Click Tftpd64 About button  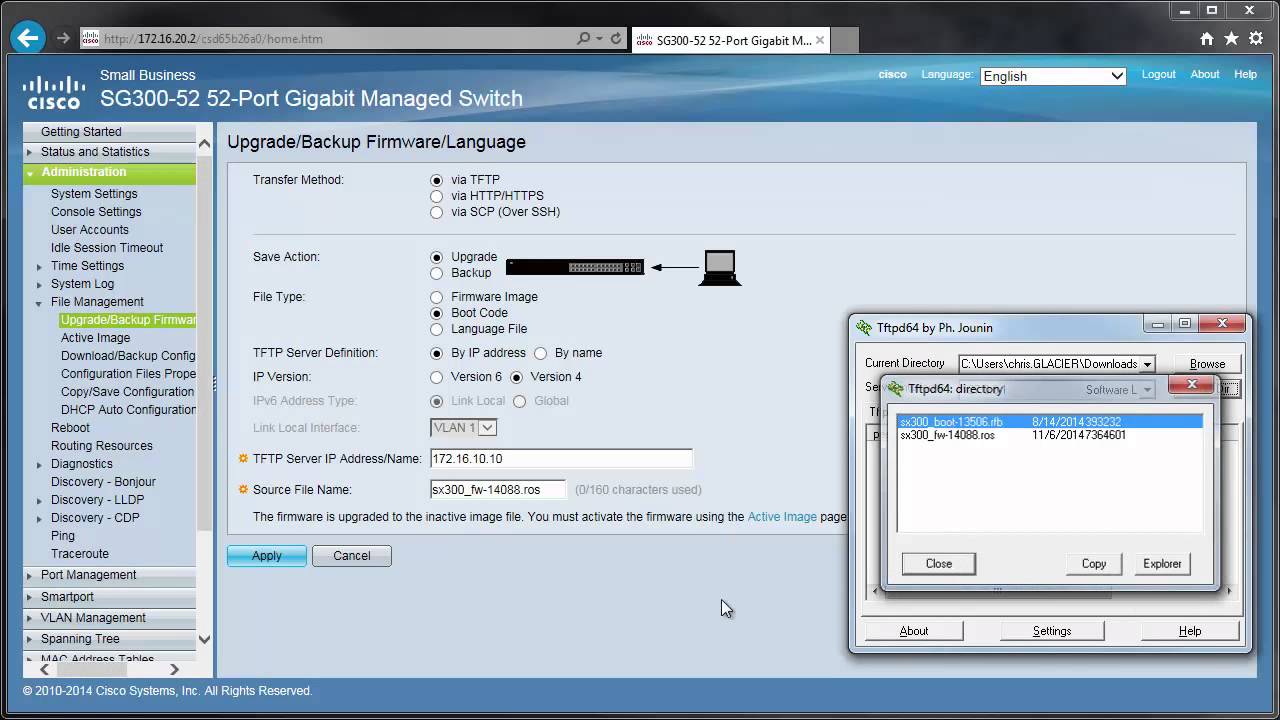pos(914,631)
